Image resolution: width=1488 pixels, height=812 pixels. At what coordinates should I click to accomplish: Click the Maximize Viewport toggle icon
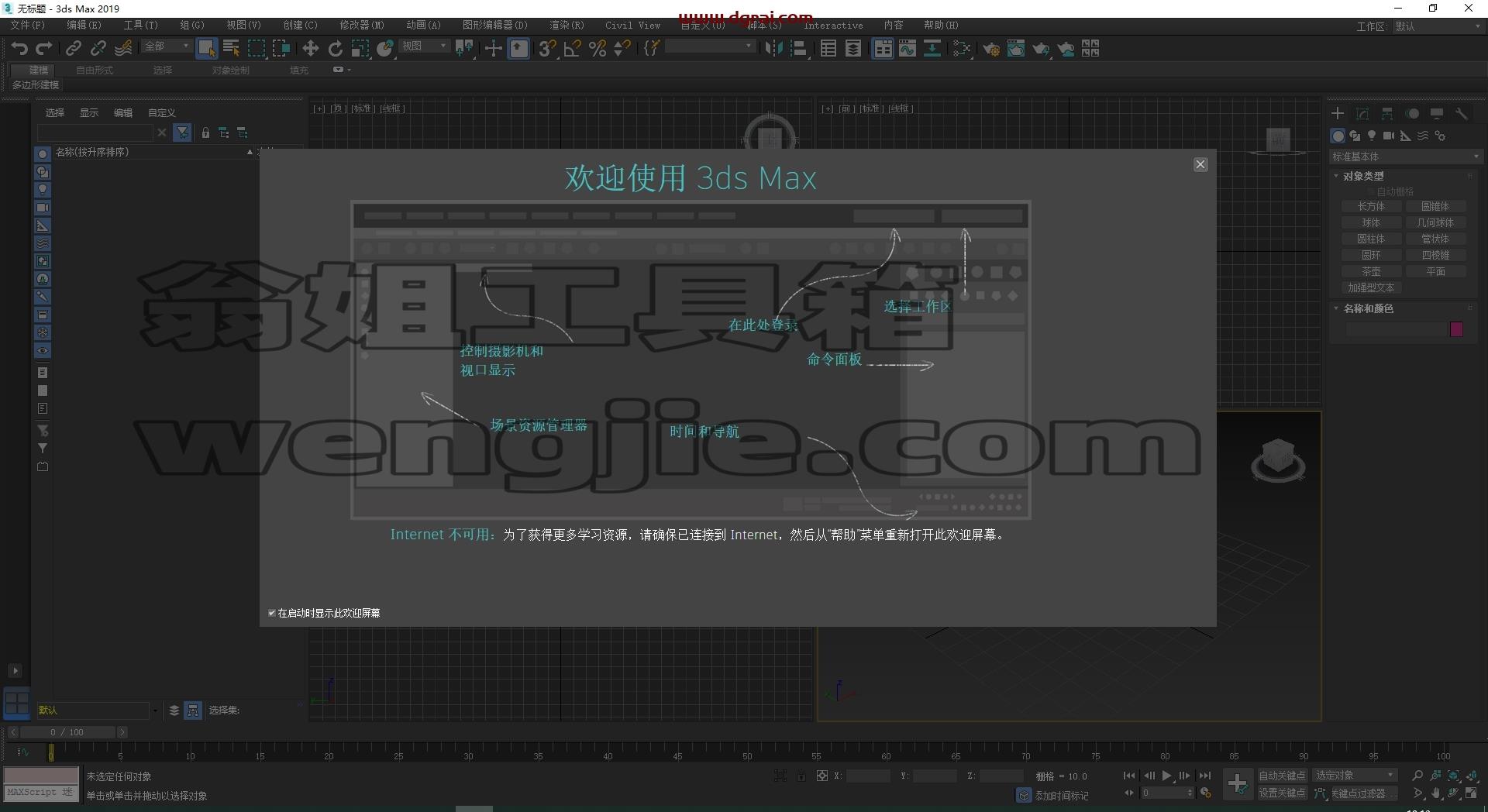pyautogui.click(x=1471, y=793)
